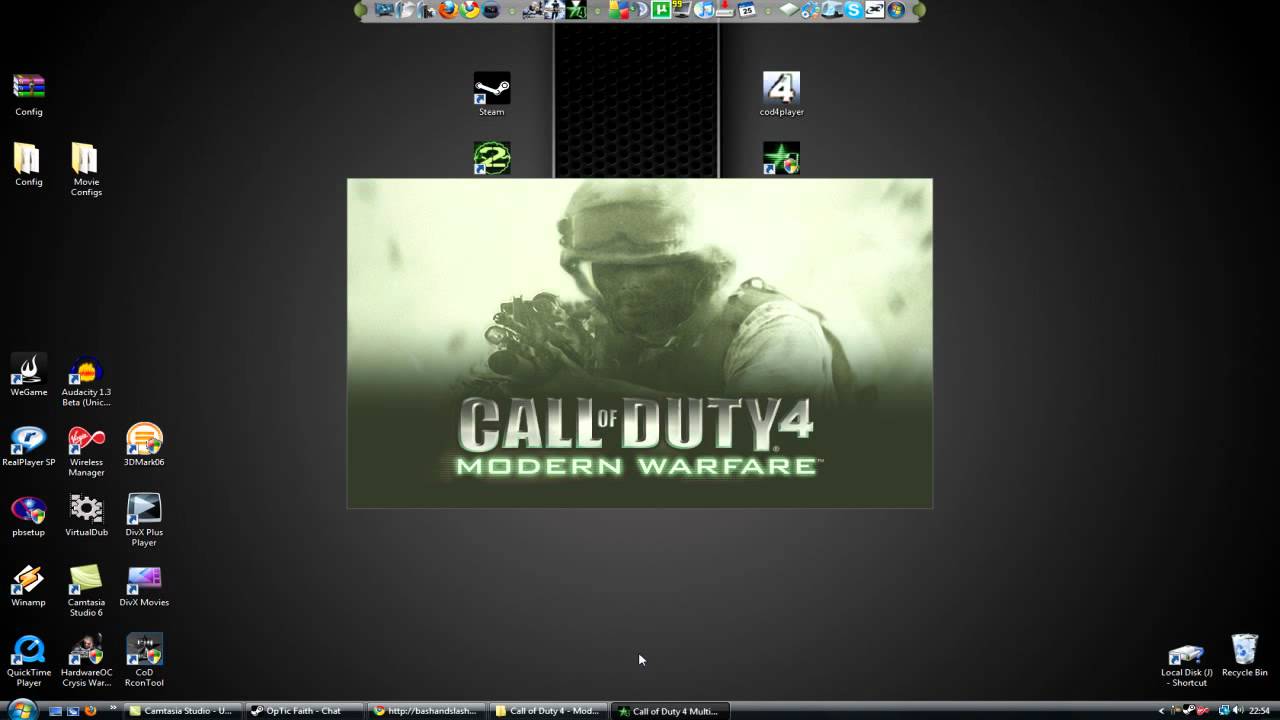This screenshot has height=720, width=1280.
Task: Open Local Disk (J) shortcut
Action: point(1187,664)
